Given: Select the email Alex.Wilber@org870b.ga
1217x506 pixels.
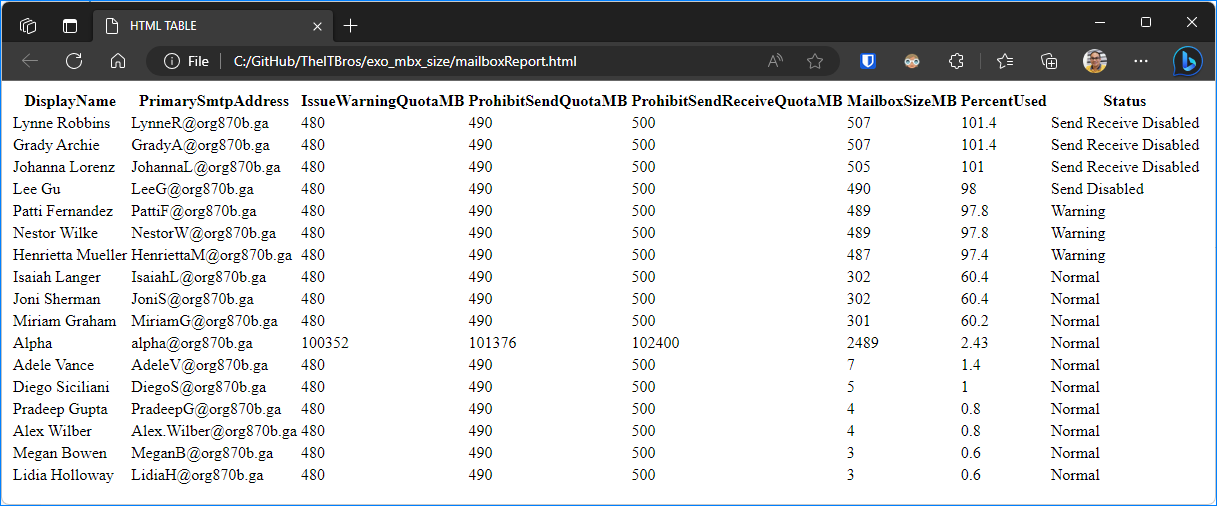Looking at the screenshot, I should coord(214,431).
